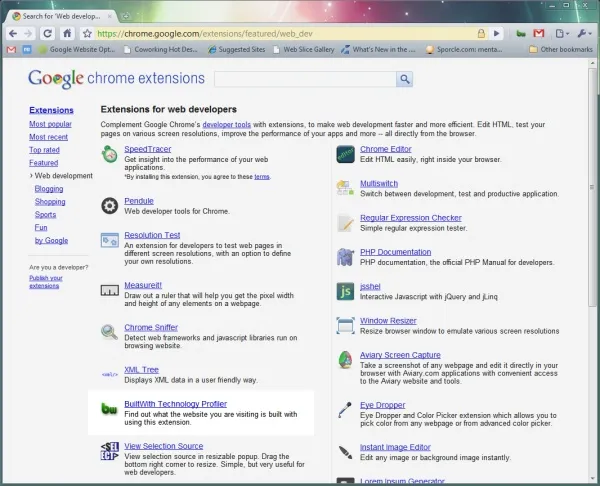This screenshot has height=486, width=600.
Task: Open the BuiltWith Technology Profiler link
Action: (176, 404)
